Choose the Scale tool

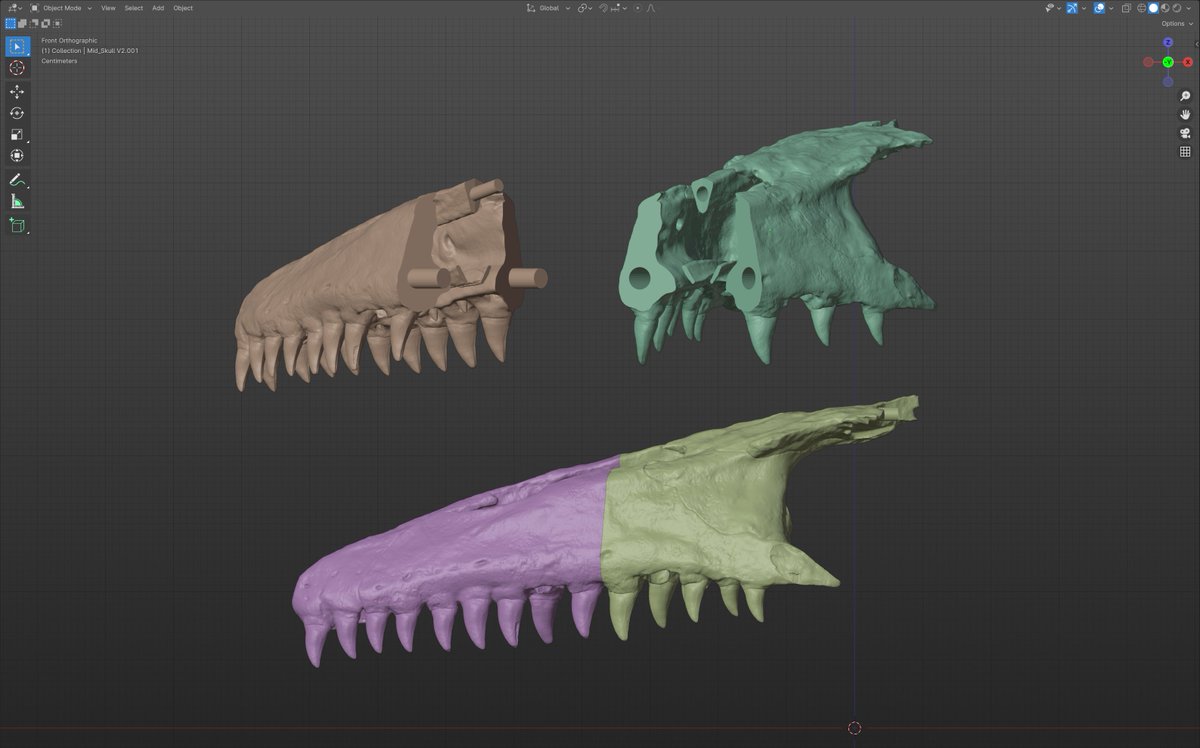[x=17, y=134]
